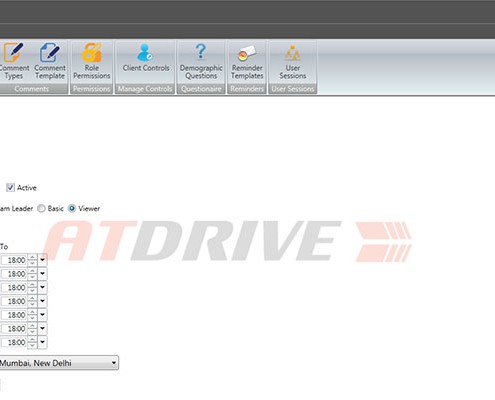495x400 pixels.
Task: Open dropdown of the first 18:00 row
Action: [x=42, y=260]
